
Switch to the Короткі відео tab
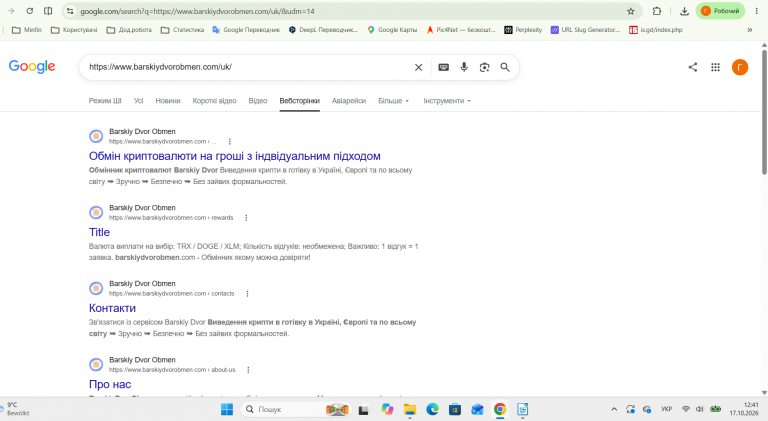pyautogui.click(x=215, y=101)
